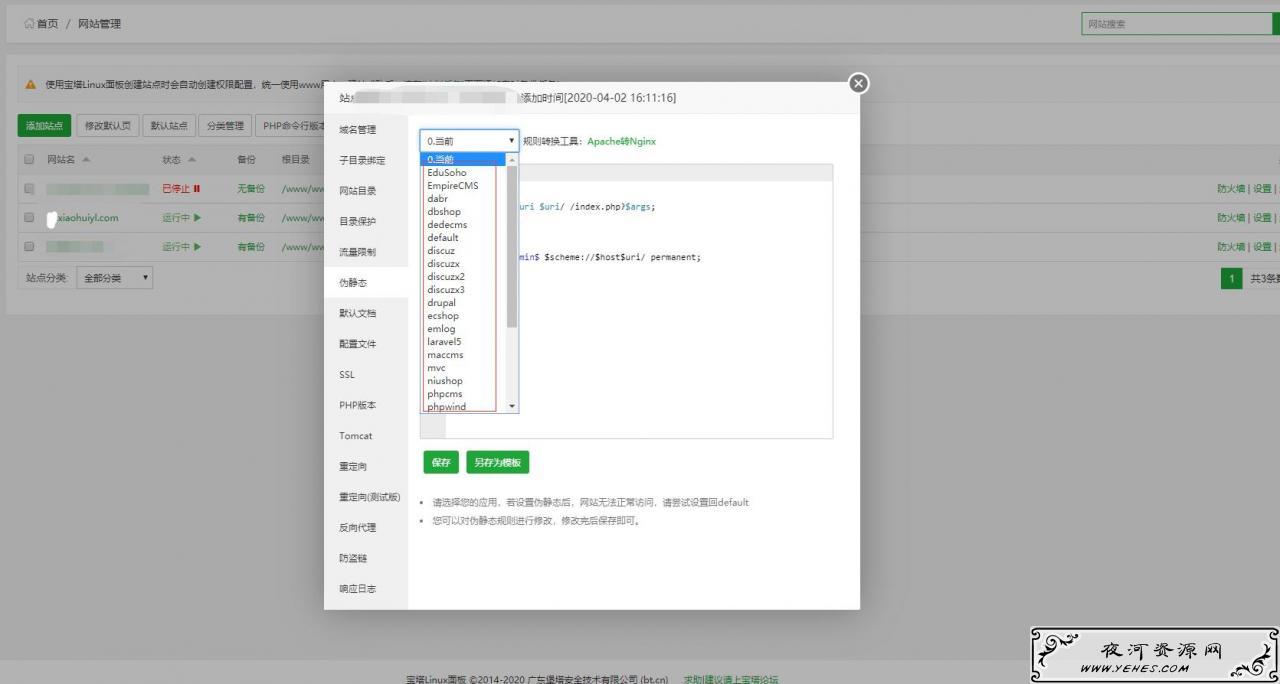Screen dimensions: 1280x684
Task: Open the 全部分类 category dropdown
Action: [x=115, y=278]
